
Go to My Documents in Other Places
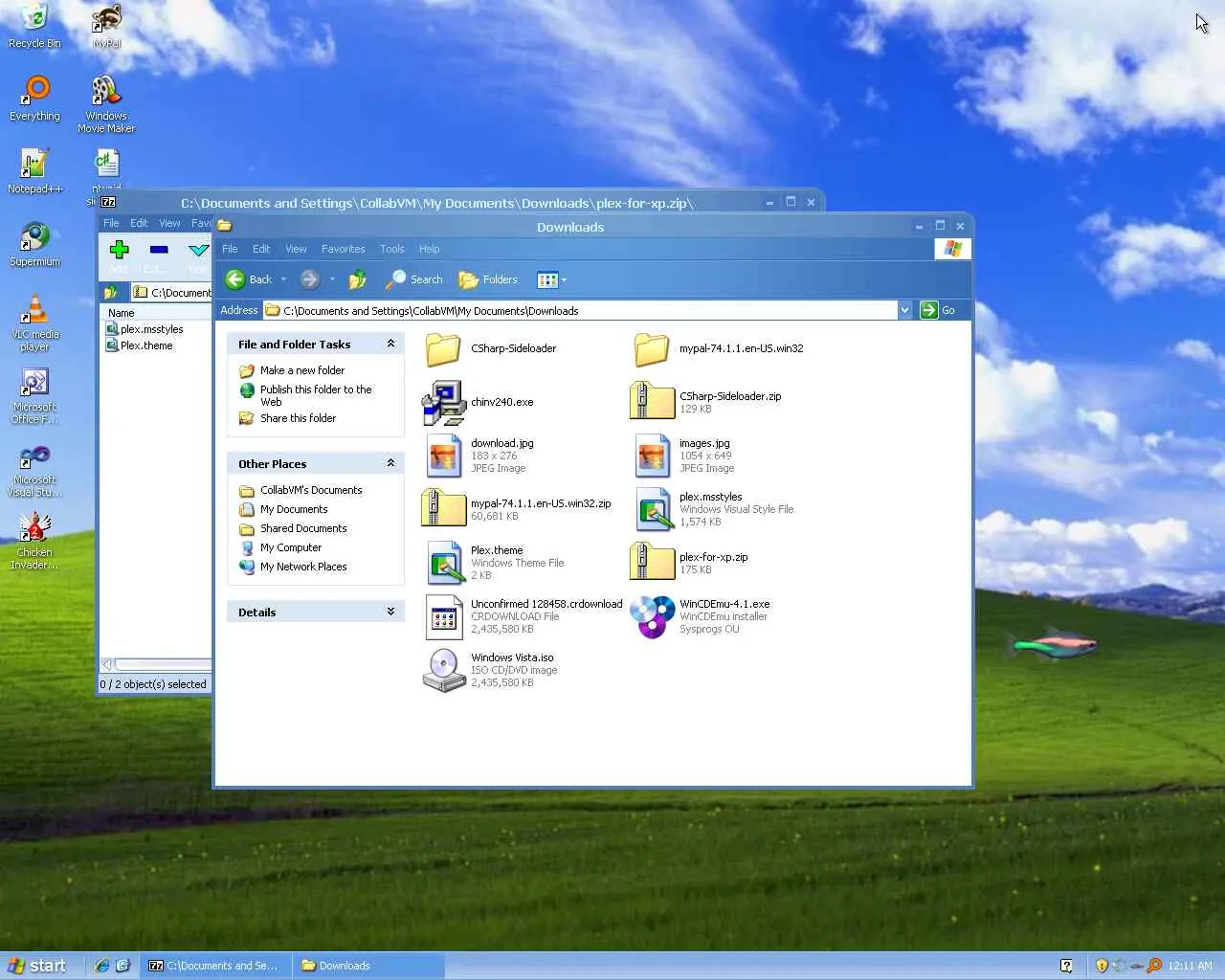click(x=294, y=509)
